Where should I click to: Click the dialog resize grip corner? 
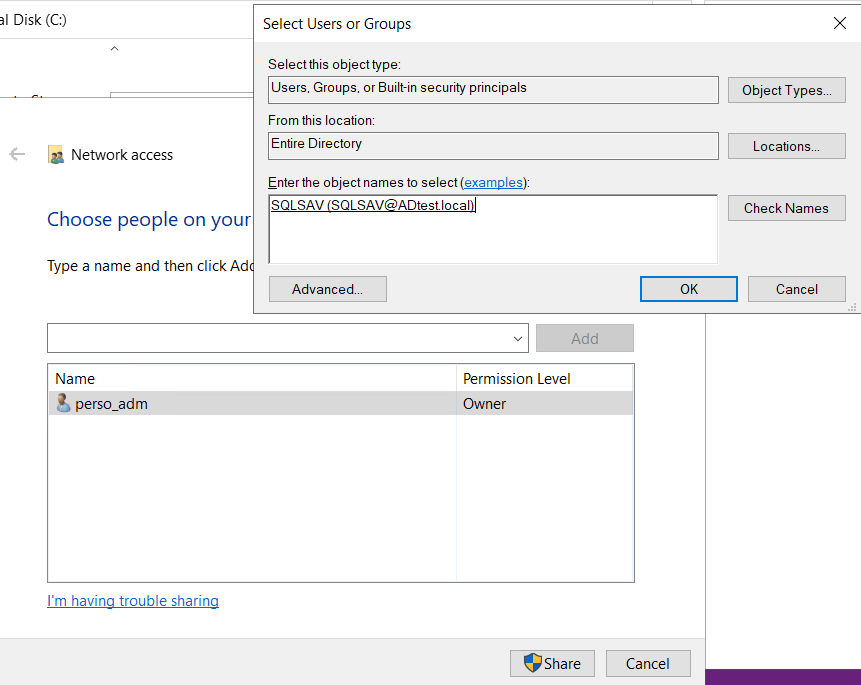pyautogui.click(x=852, y=308)
